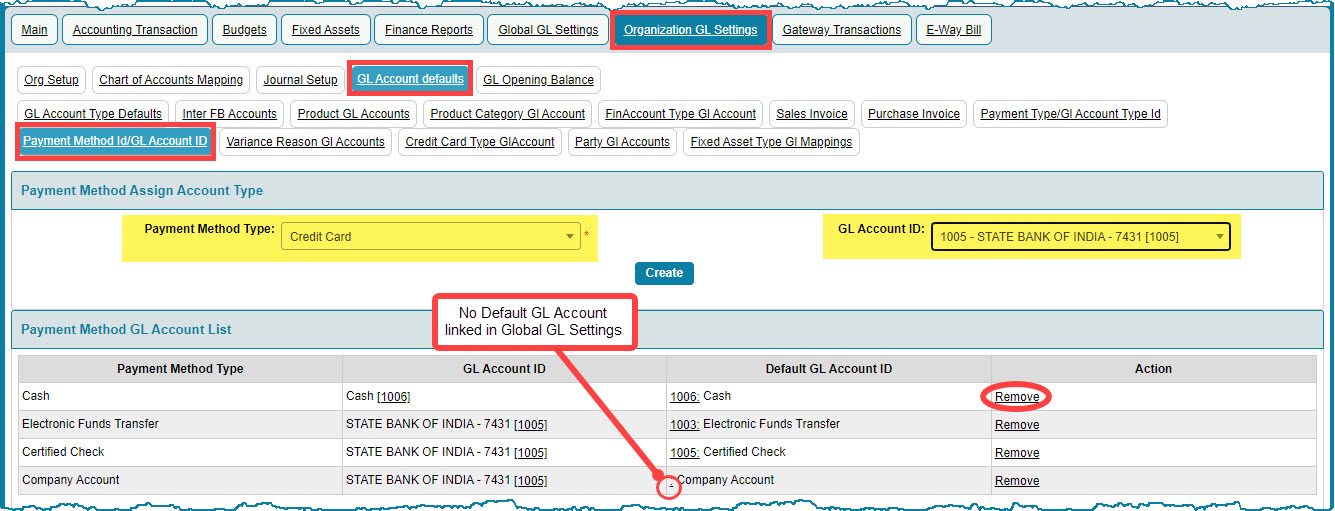Screen dimensions: 1335x511
Task: Open the Purchase Invoice section
Action: (x=914, y=114)
